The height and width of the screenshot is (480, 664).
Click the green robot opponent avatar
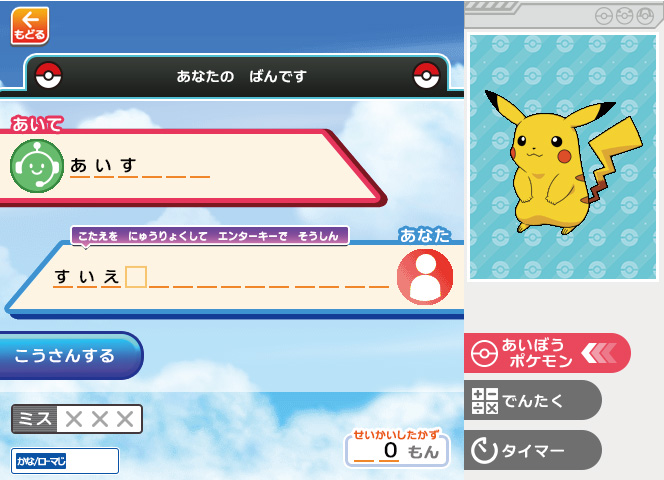[37, 166]
